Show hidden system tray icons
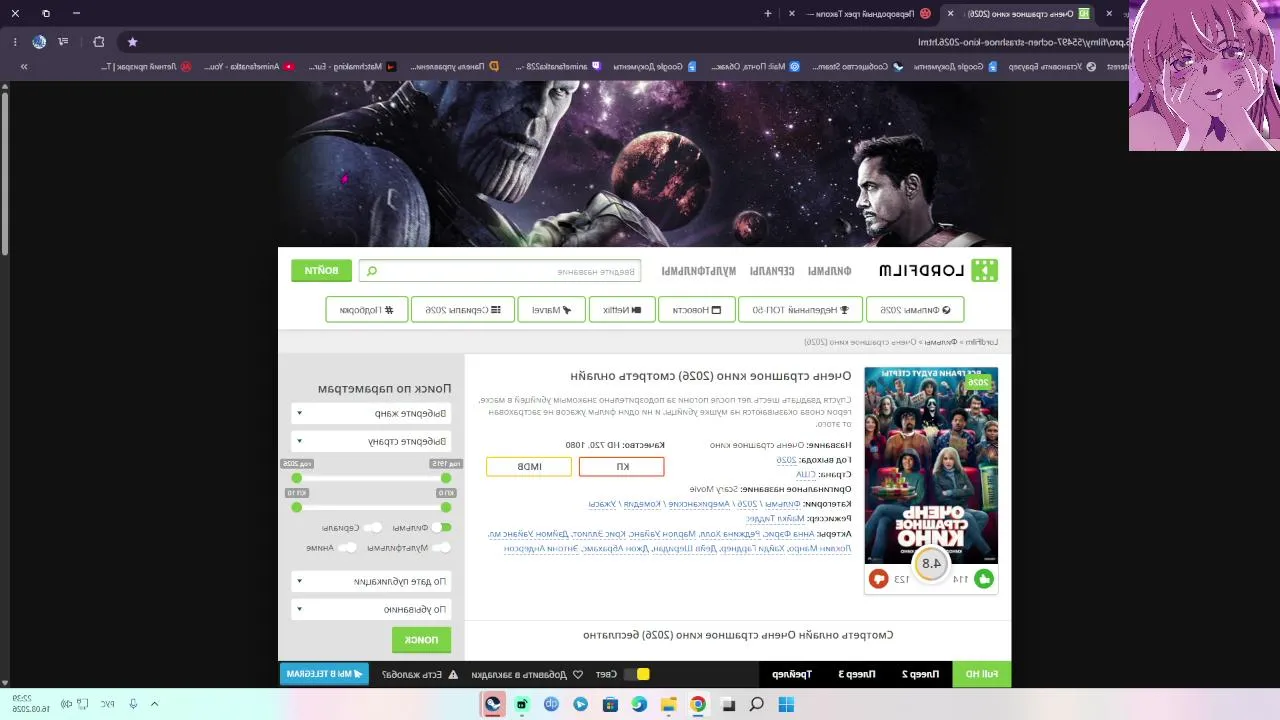Viewport: 1280px width, 720px height. tap(154, 704)
